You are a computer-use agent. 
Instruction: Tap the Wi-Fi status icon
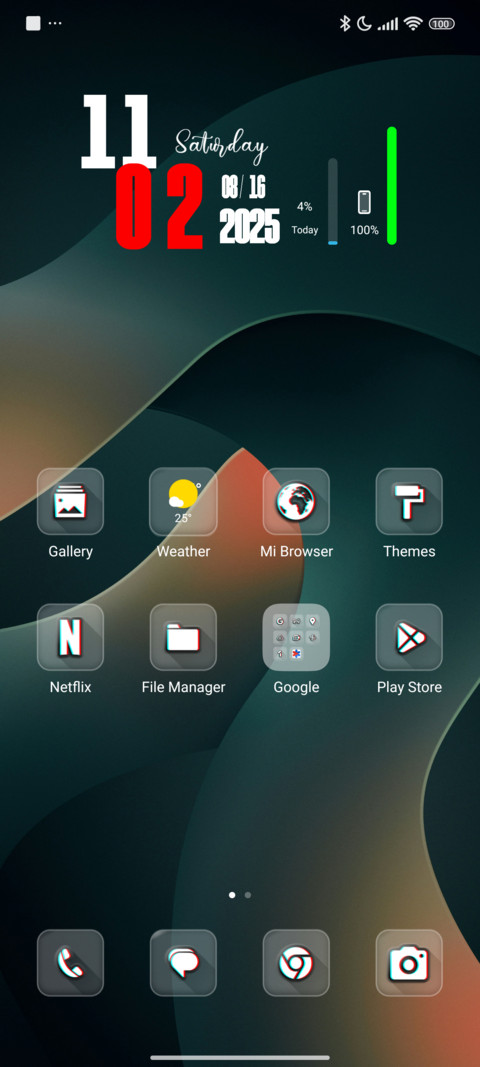click(413, 24)
